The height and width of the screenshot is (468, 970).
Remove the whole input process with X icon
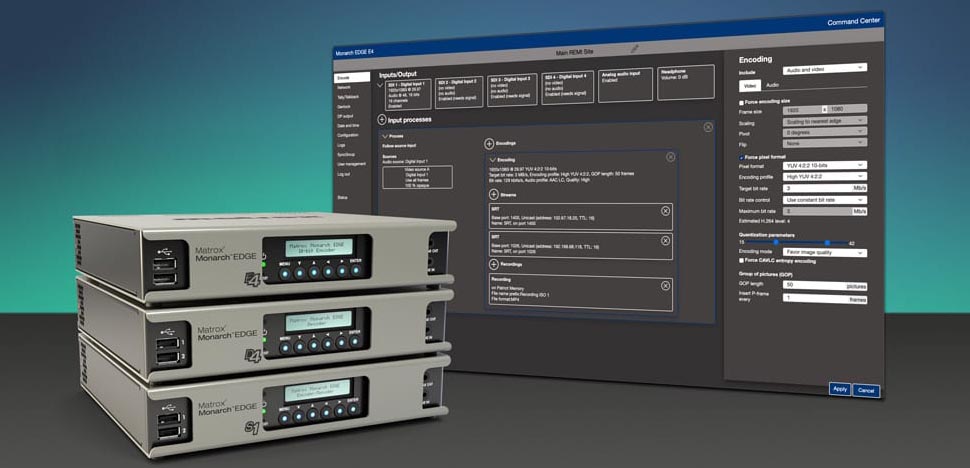click(x=708, y=127)
